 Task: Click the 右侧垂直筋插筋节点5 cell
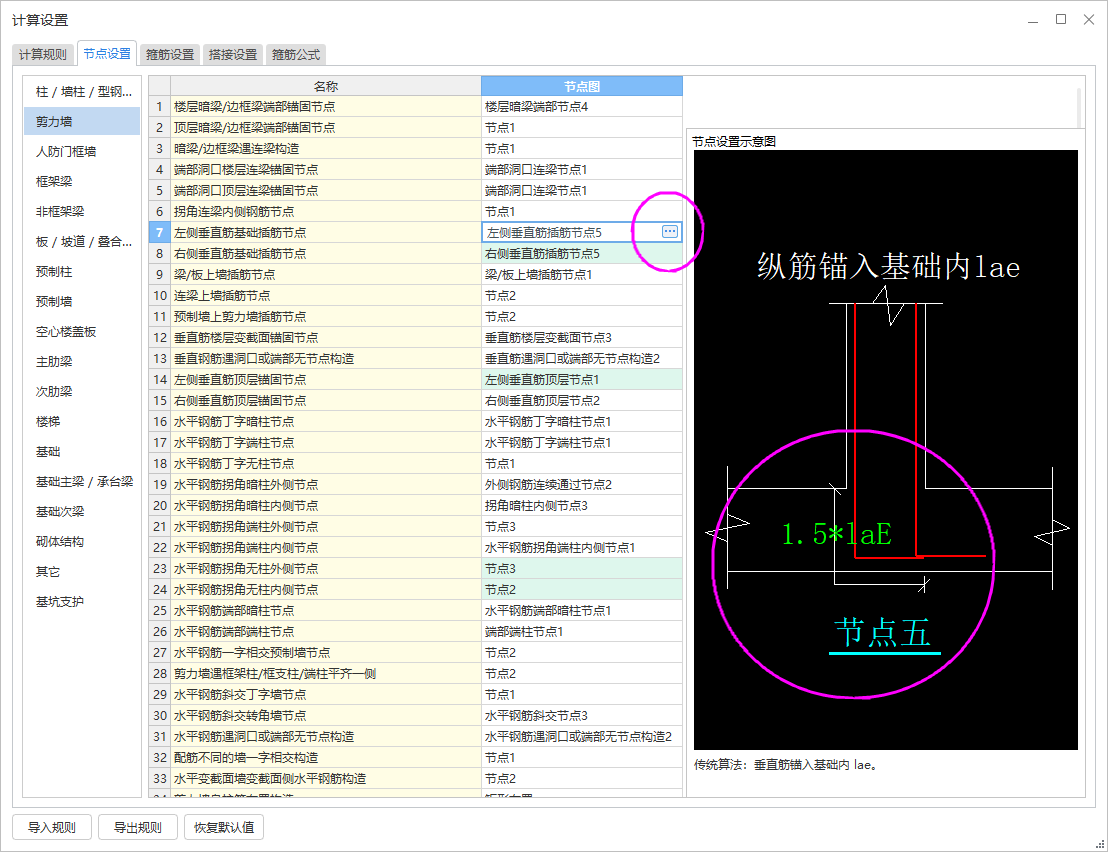(x=582, y=254)
